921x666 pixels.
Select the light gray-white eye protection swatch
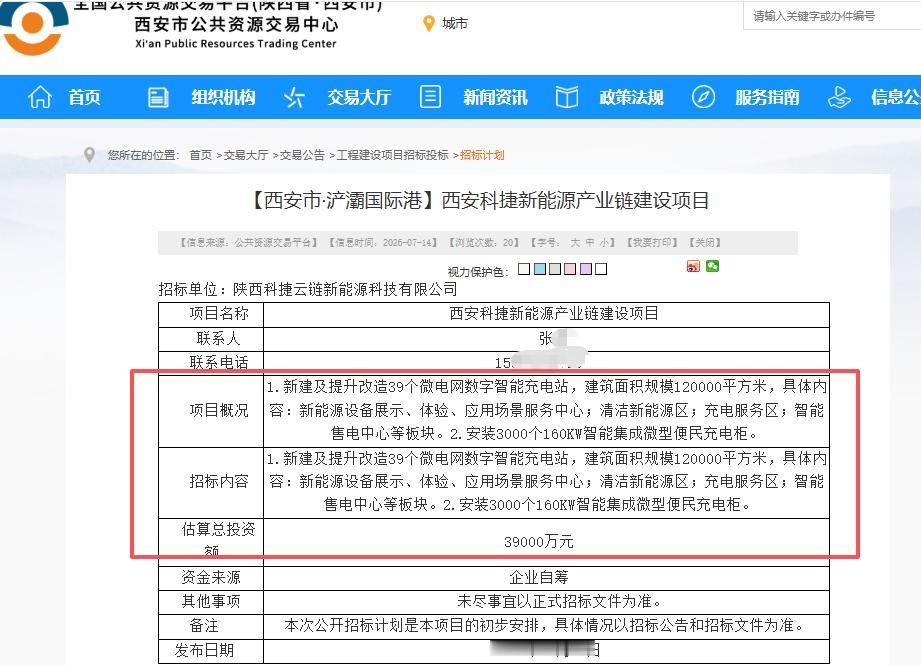pyautogui.click(x=524, y=269)
